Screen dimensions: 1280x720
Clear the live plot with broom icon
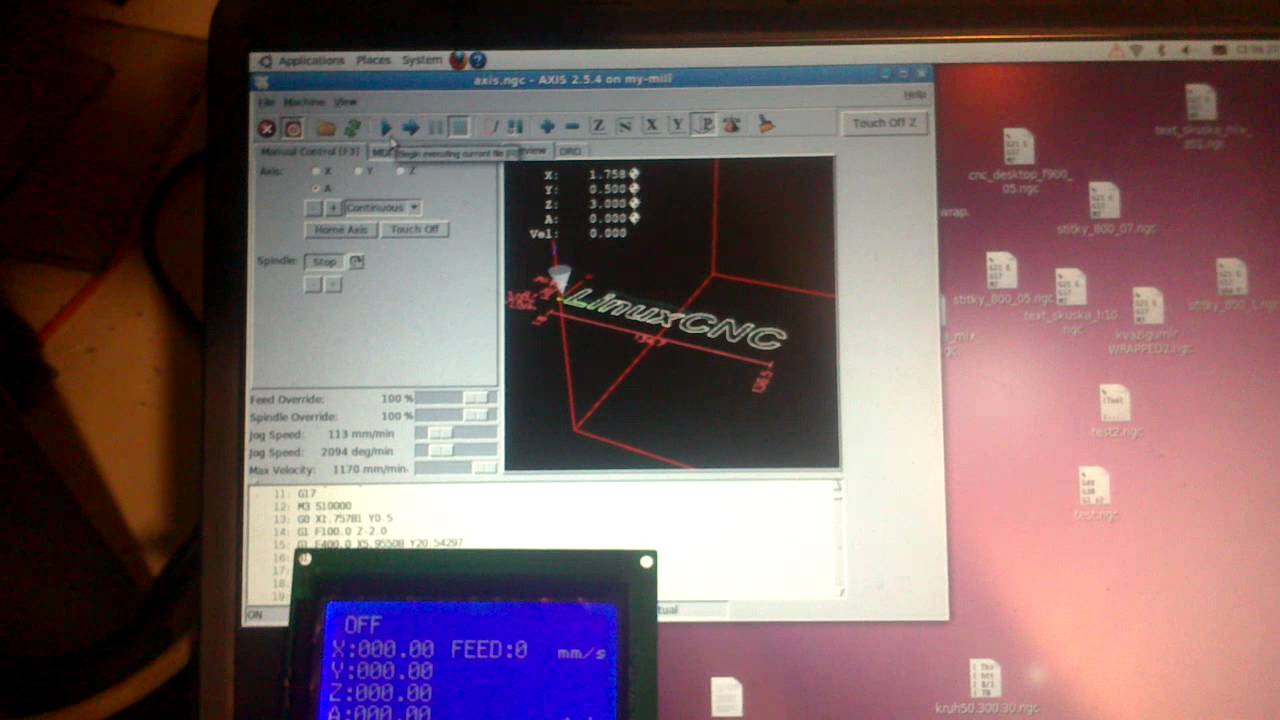click(x=766, y=124)
